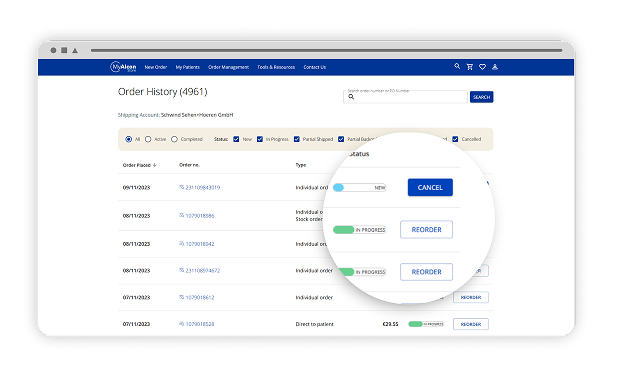Viewport: 618px width, 375px height.
Task: Click the icon beside order 1079018528
Action: pos(181,324)
